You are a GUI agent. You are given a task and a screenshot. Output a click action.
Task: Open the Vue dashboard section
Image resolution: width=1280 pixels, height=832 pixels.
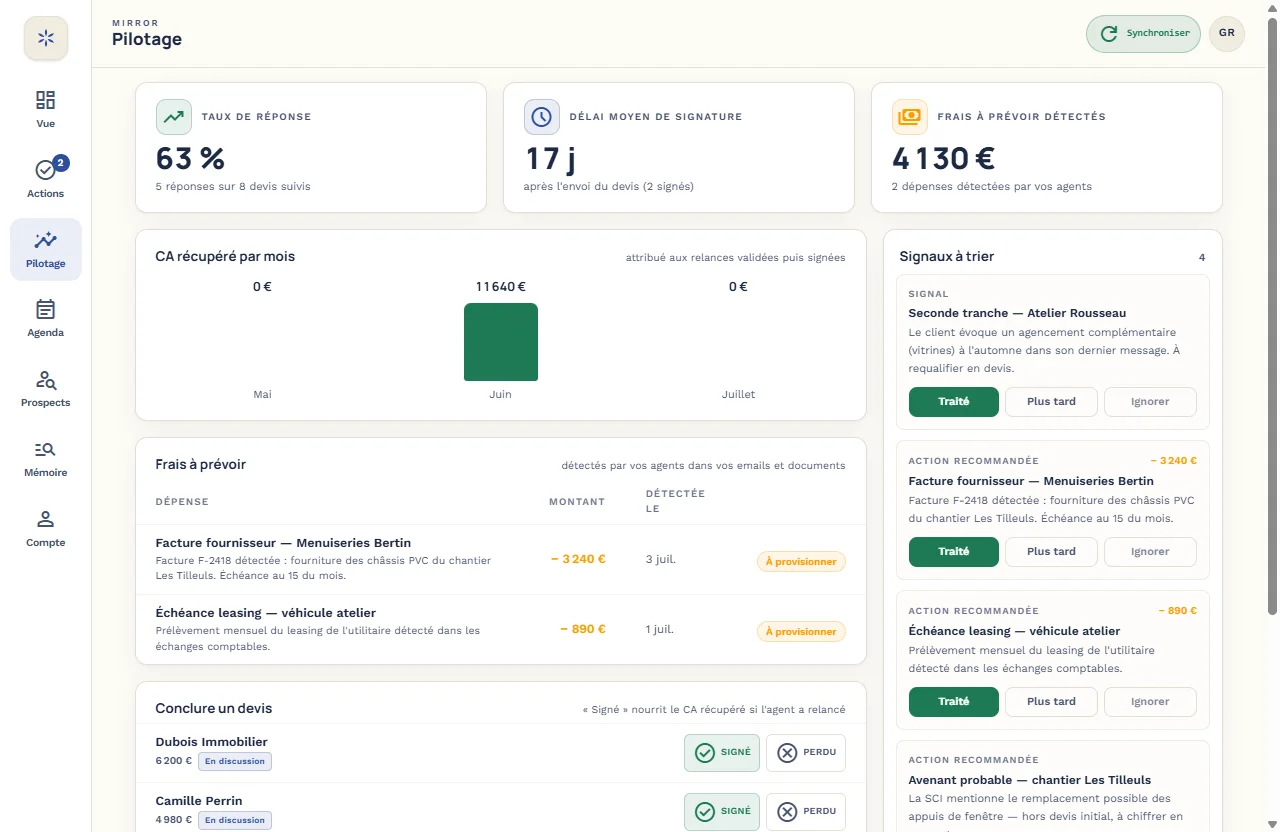pyautogui.click(x=46, y=110)
